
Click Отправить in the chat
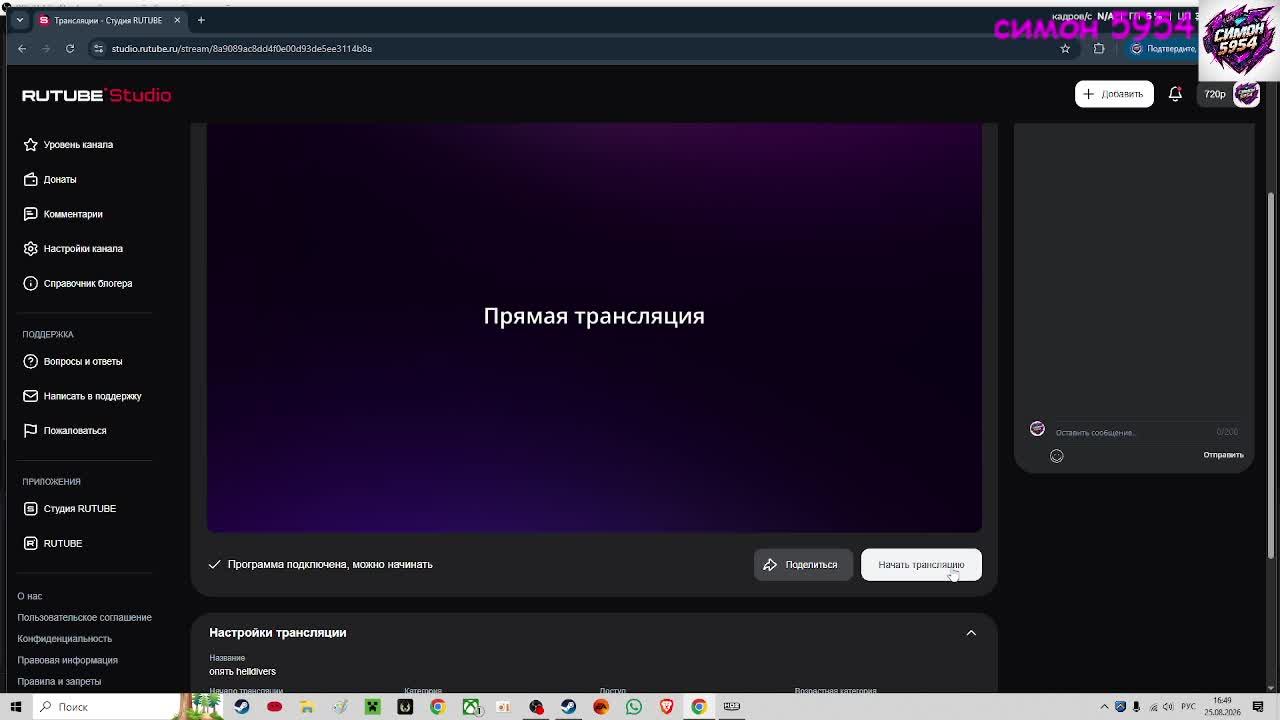[x=1223, y=455]
